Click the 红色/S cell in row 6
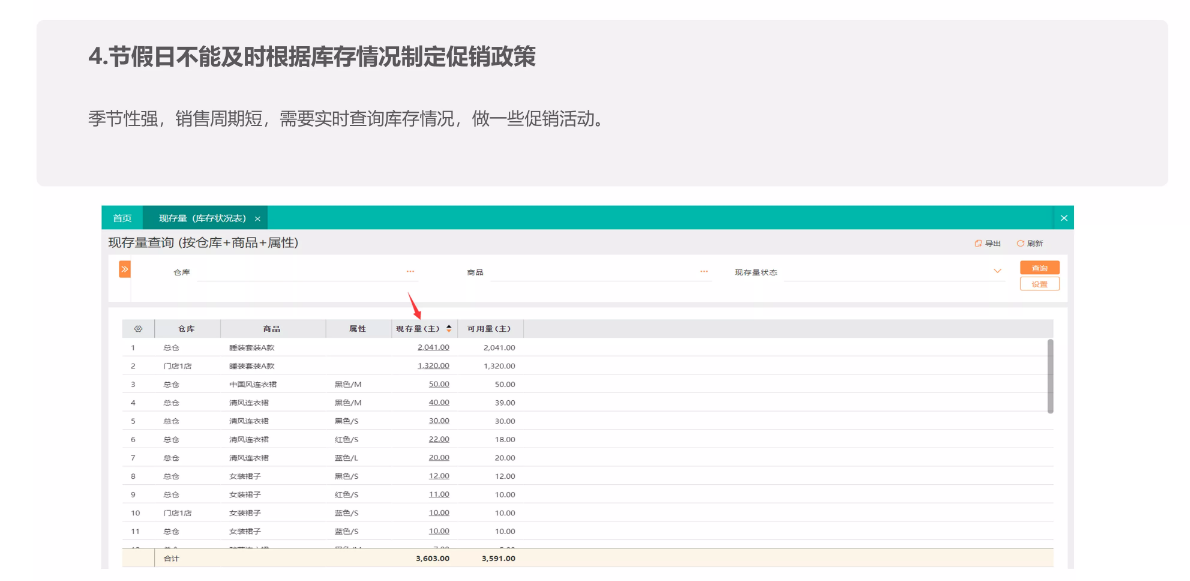 (x=347, y=439)
